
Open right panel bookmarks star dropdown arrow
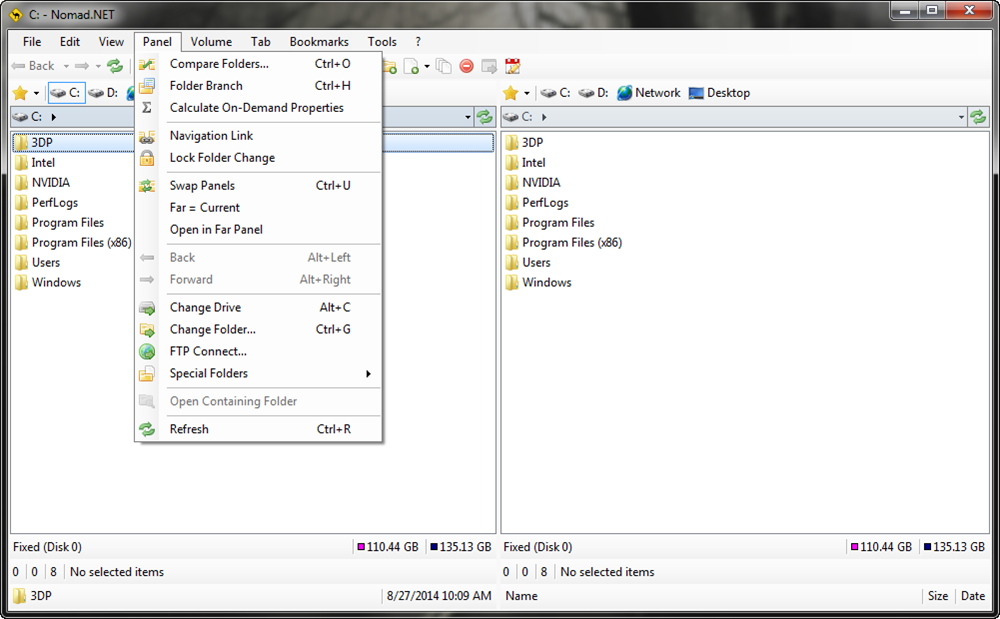pyautogui.click(x=527, y=94)
